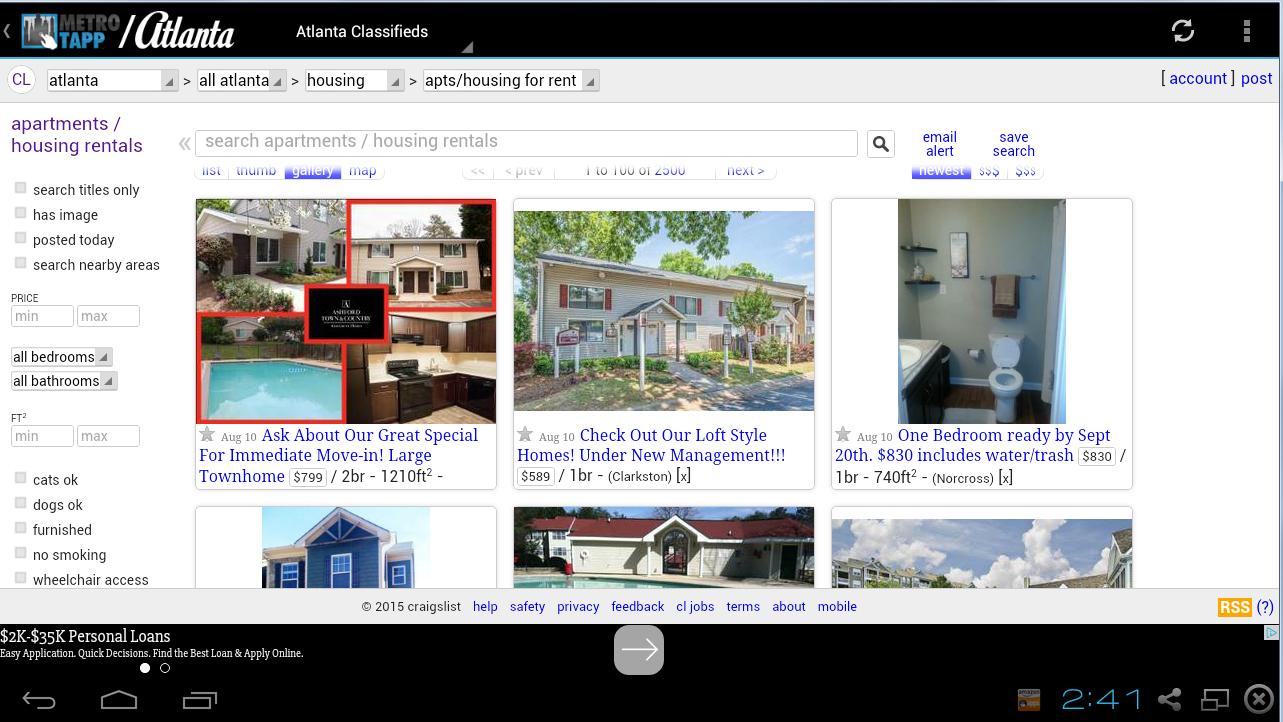
Task: Star the One Bedroom $830 Norcross listing
Action: (843, 434)
